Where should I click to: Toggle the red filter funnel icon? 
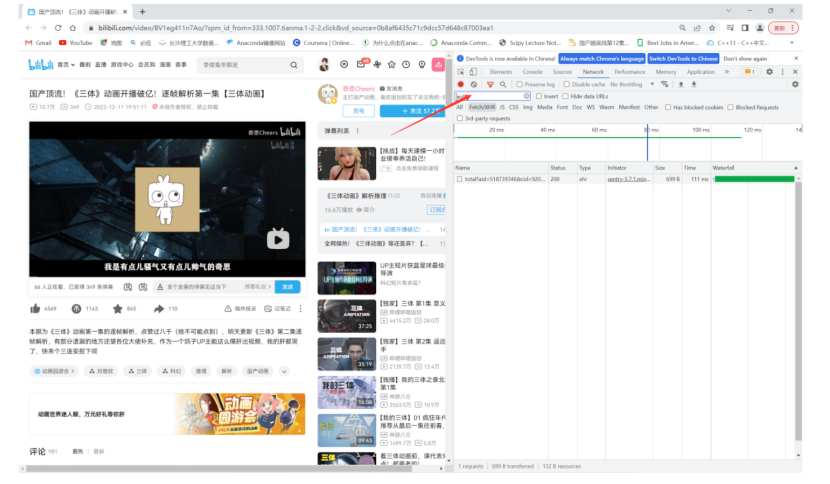[490, 84]
